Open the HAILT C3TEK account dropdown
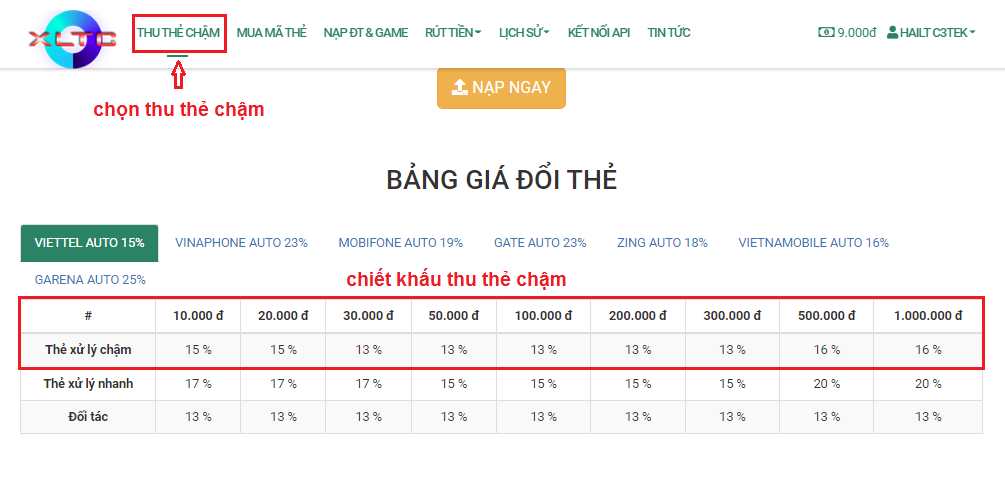Screen dimensions: 1005x478 coord(931,33)
